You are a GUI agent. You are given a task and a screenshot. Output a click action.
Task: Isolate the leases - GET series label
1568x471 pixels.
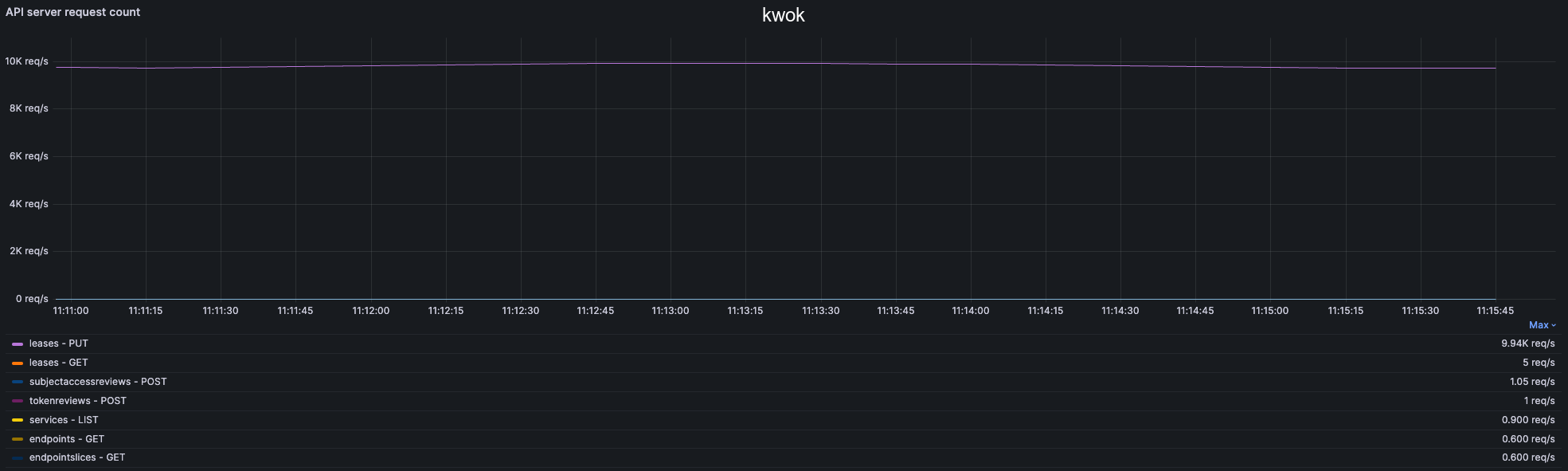58,363
